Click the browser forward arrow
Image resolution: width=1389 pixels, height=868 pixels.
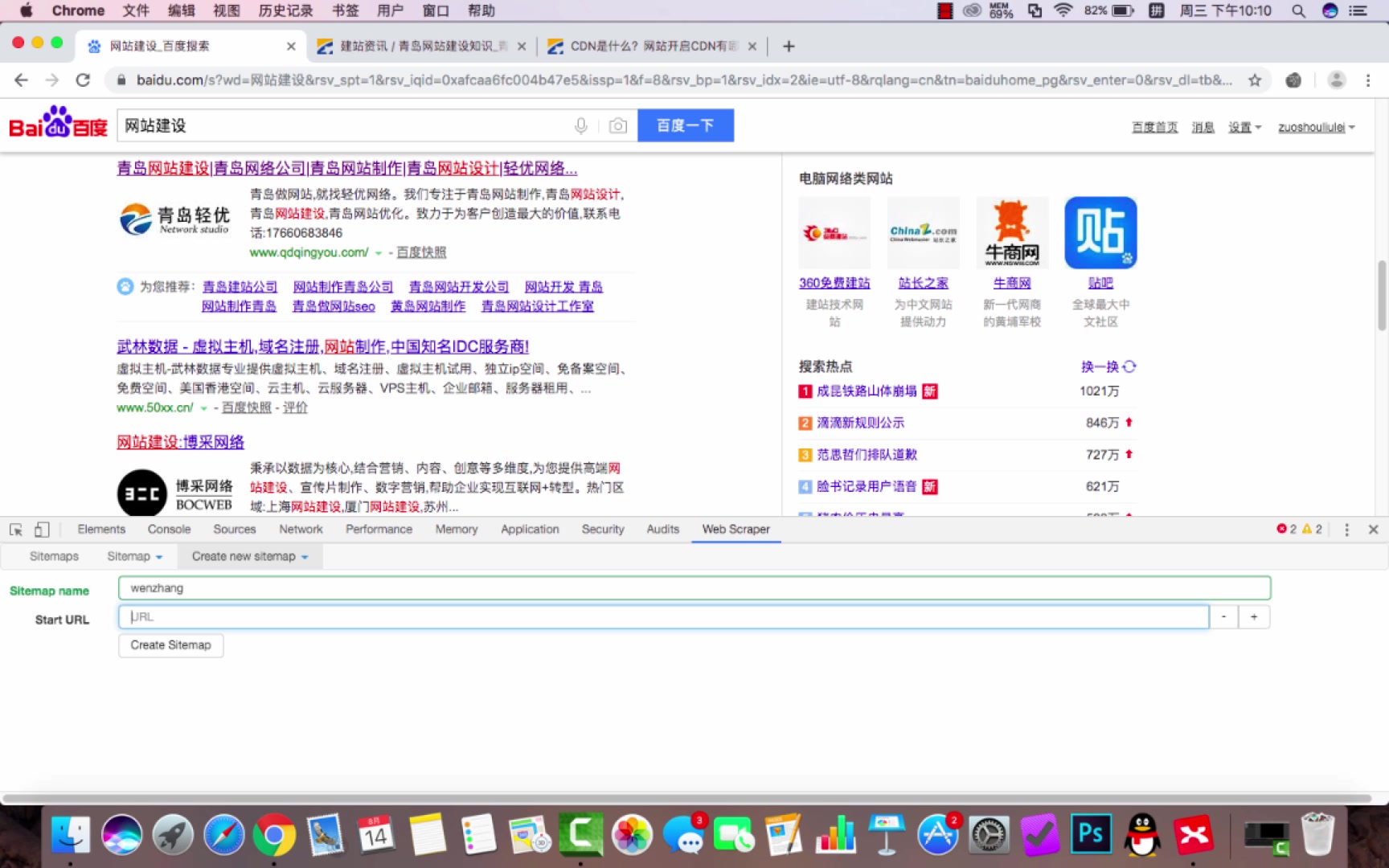(52, 80)
